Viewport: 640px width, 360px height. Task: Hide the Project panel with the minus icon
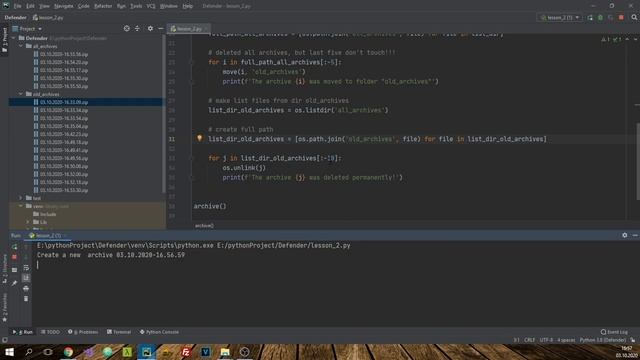click(x=161, y=29)
